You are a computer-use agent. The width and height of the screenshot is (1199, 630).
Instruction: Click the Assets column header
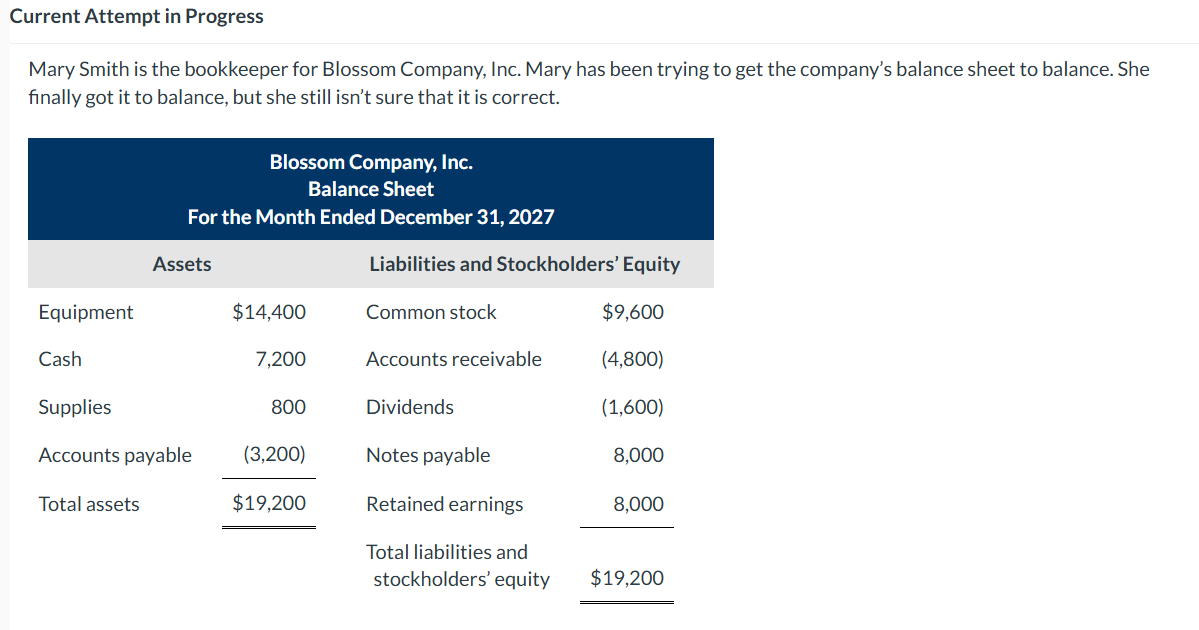click(x=182, y=264)
